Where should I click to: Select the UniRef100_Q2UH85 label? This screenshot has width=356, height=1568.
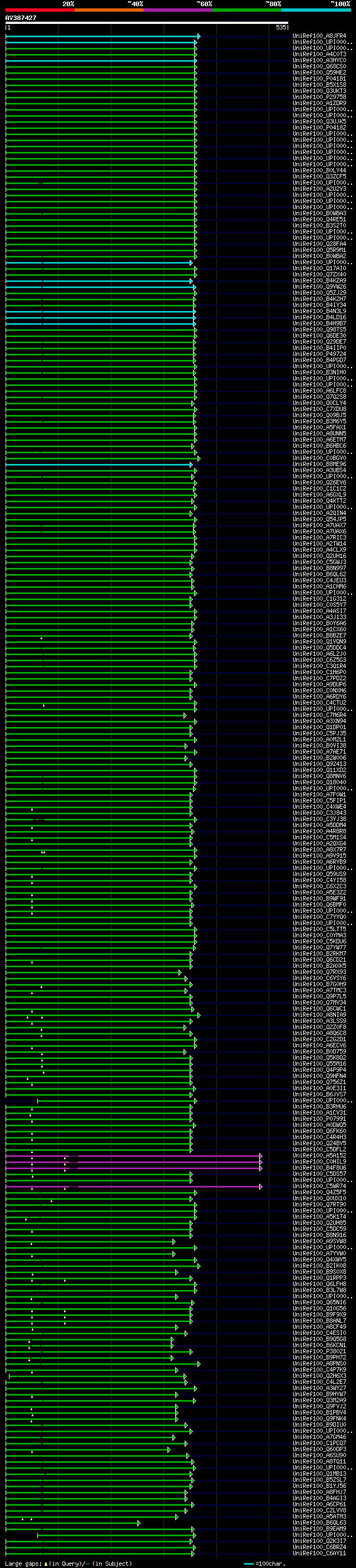(x=319, y=1222)
